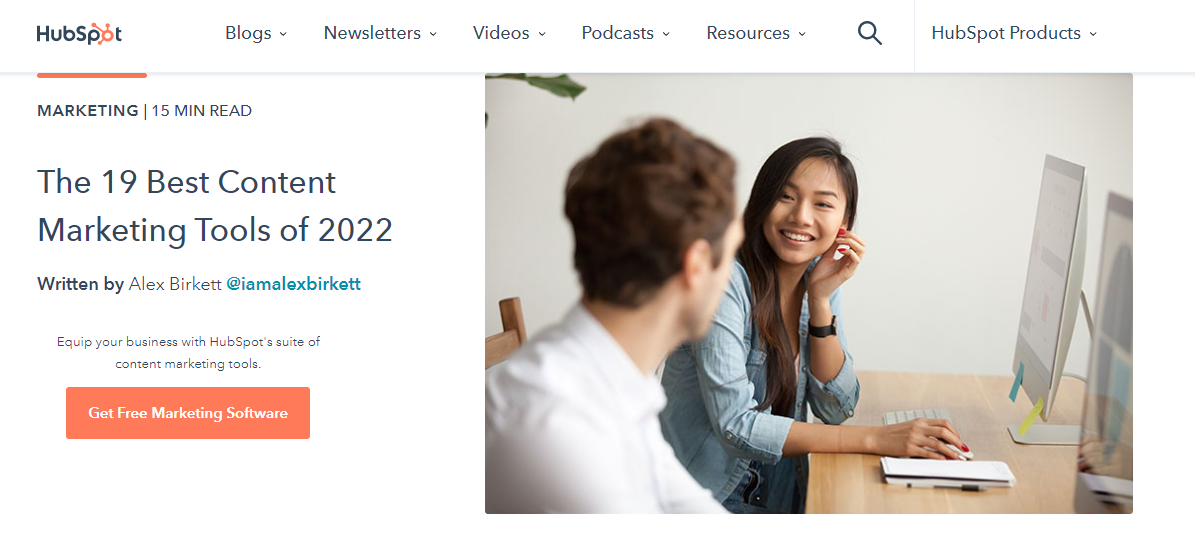The image size is (1195, 552).
Task: Expand the HubSpot Products chevron arrow
Action: 1093,34
